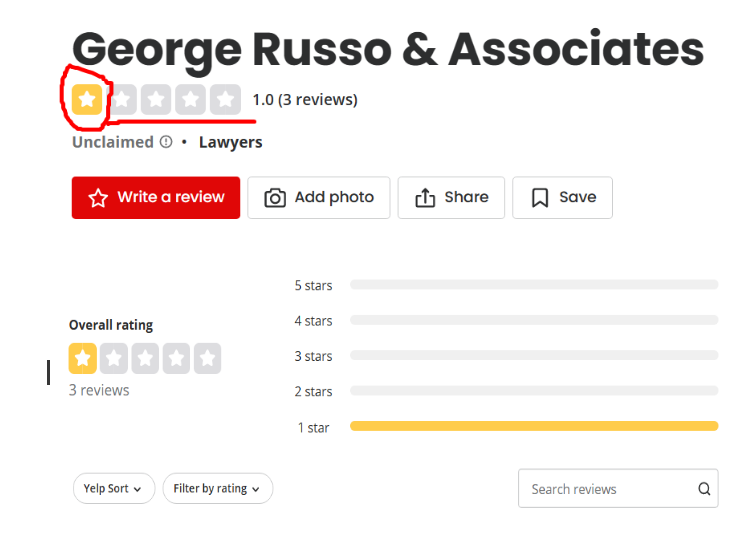This screenshot has height=548, width=736.
Task: Click the chevron beside Filter by rating
Action: pos(256,489)
